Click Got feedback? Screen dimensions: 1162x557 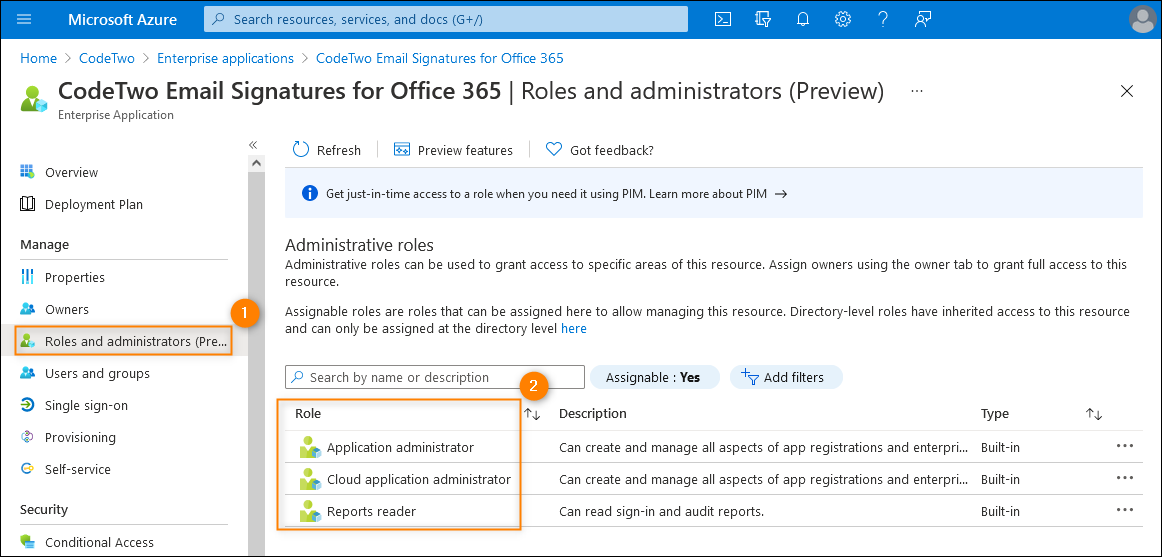(600, 150)
